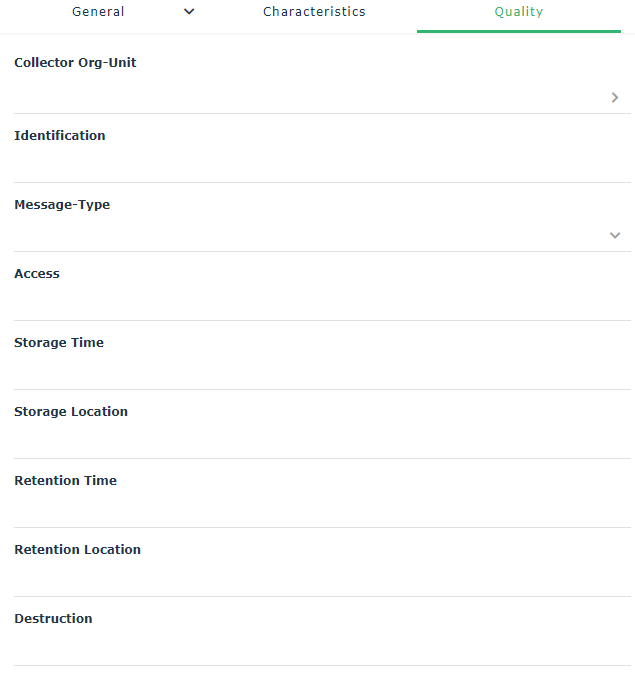Click the 'Identification' label text

coord(60,136)
